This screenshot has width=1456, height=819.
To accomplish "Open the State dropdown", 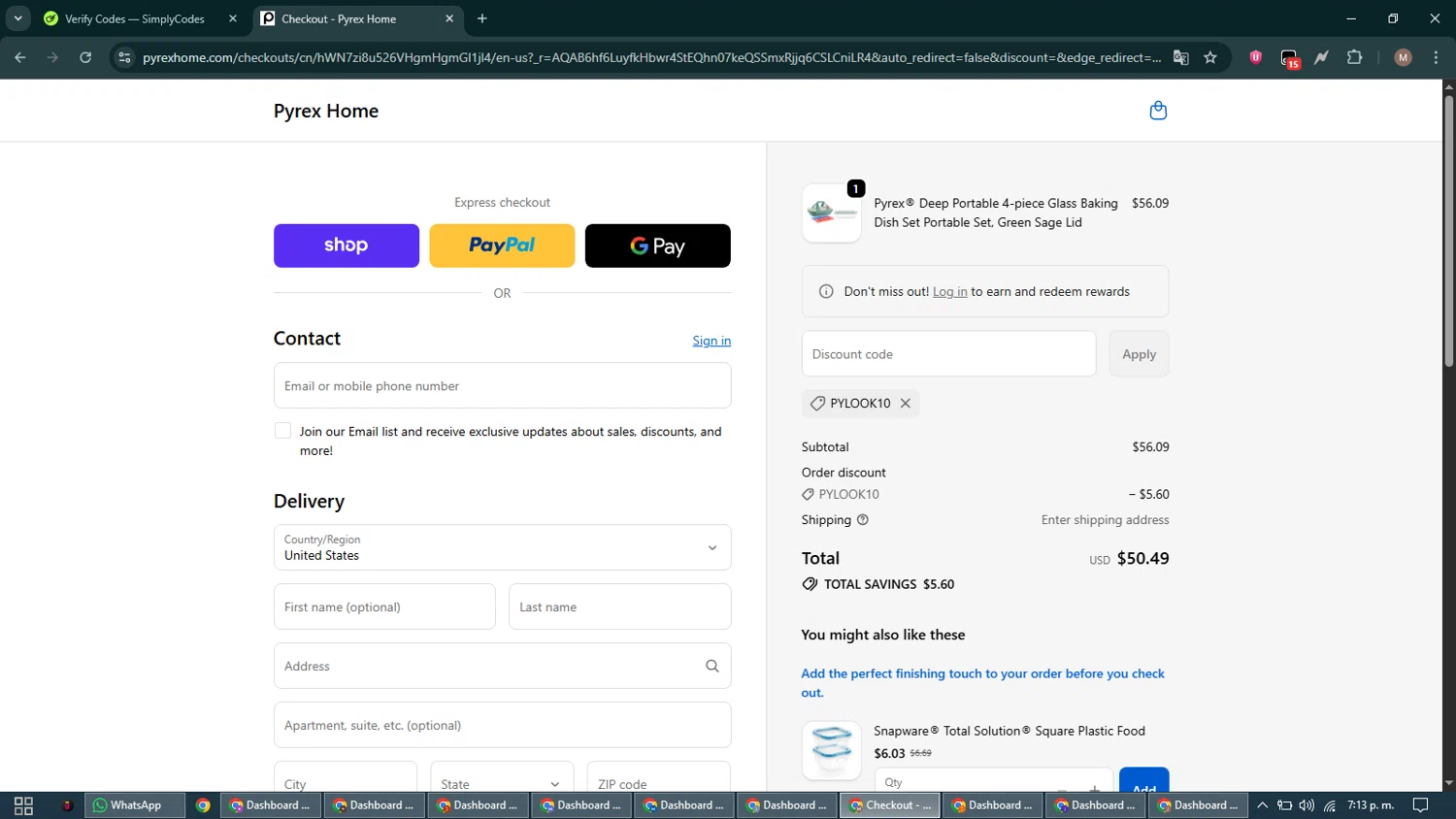I will pos(501,778).
